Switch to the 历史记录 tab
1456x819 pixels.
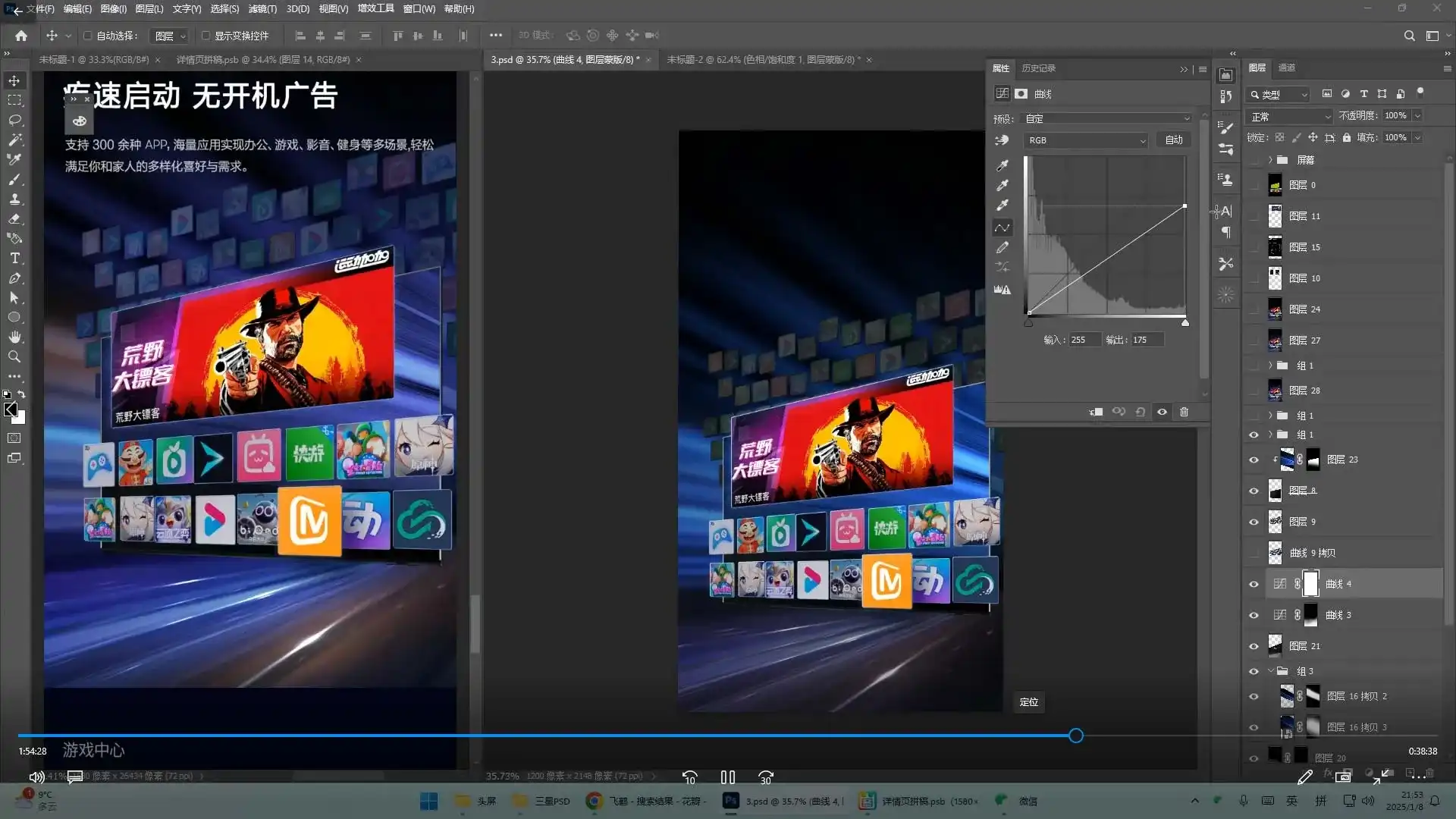coord(1038,68)
